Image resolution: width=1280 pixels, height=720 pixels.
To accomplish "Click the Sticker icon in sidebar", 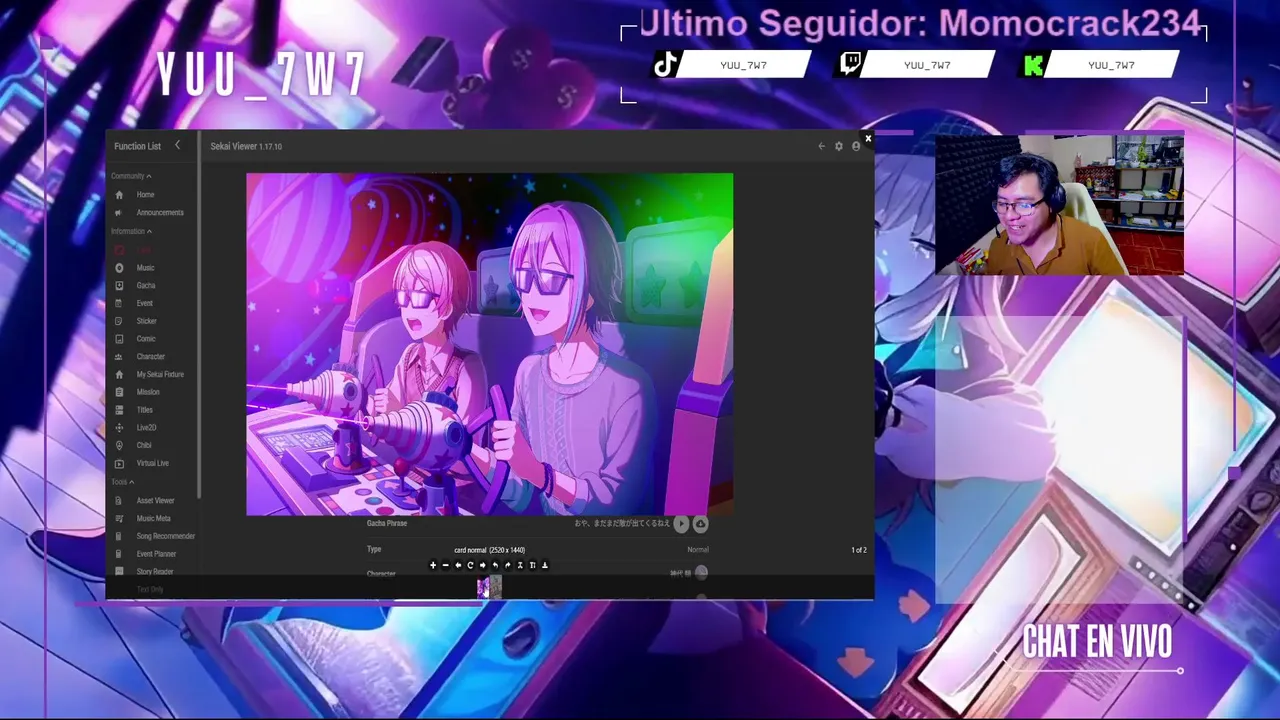I will pos(119,321).
